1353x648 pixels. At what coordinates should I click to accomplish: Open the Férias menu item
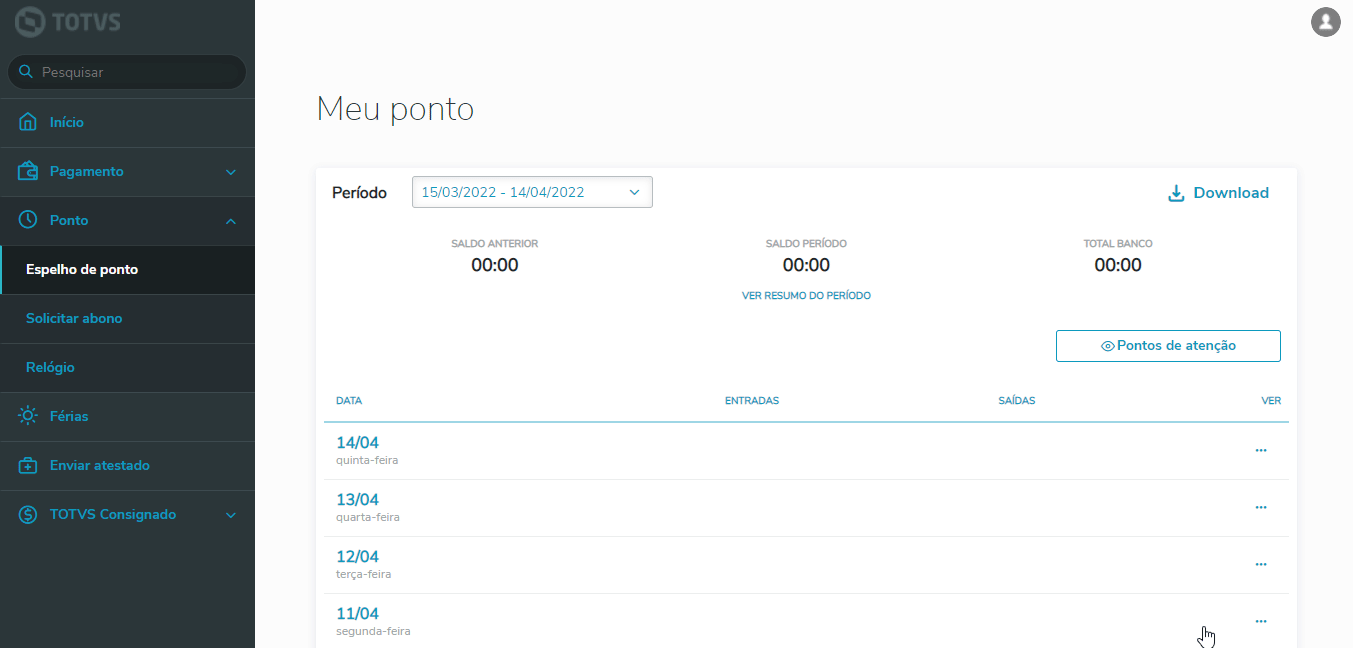tap(127, 416)
